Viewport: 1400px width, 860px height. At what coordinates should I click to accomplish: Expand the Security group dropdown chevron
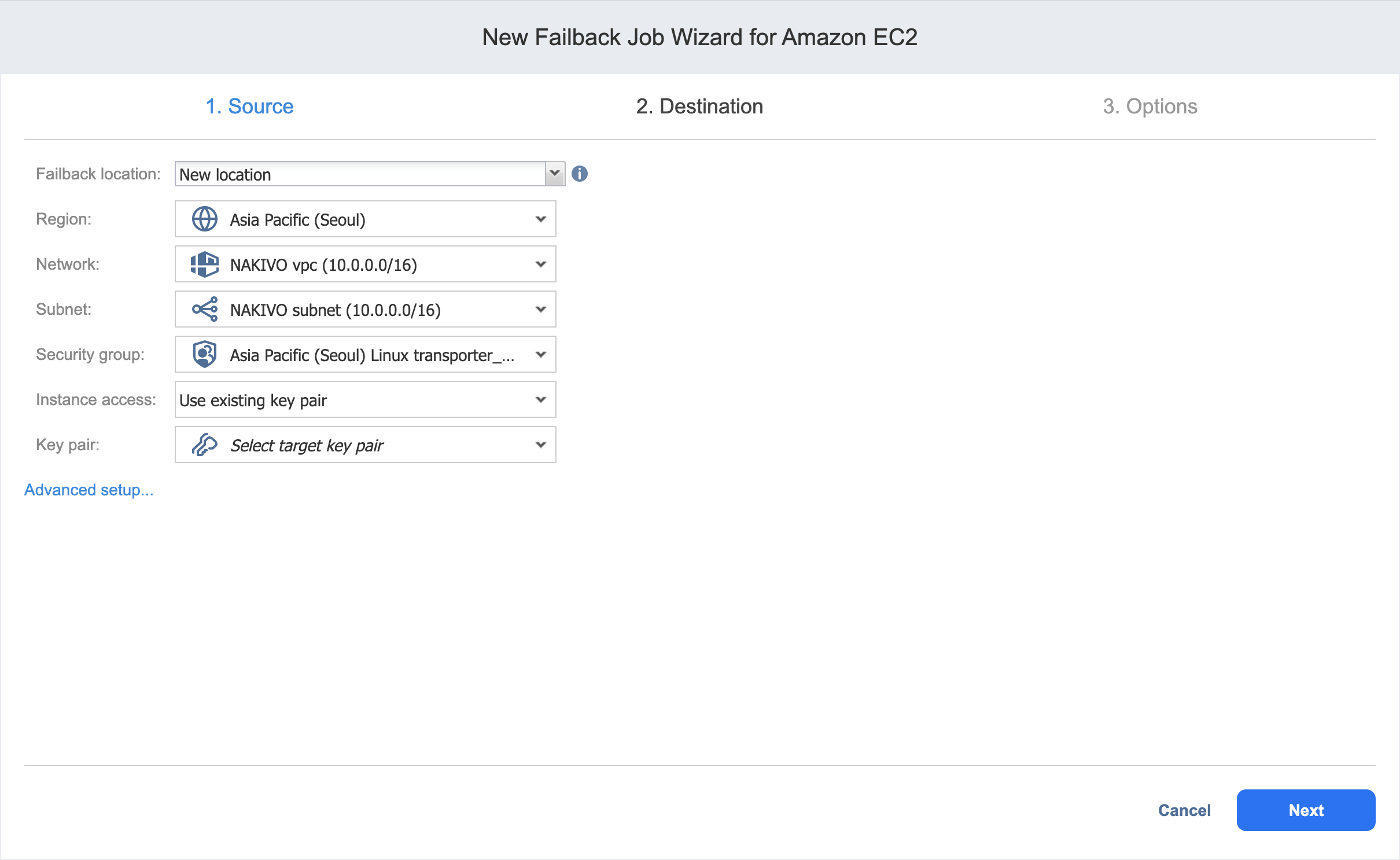click(540, 355)
